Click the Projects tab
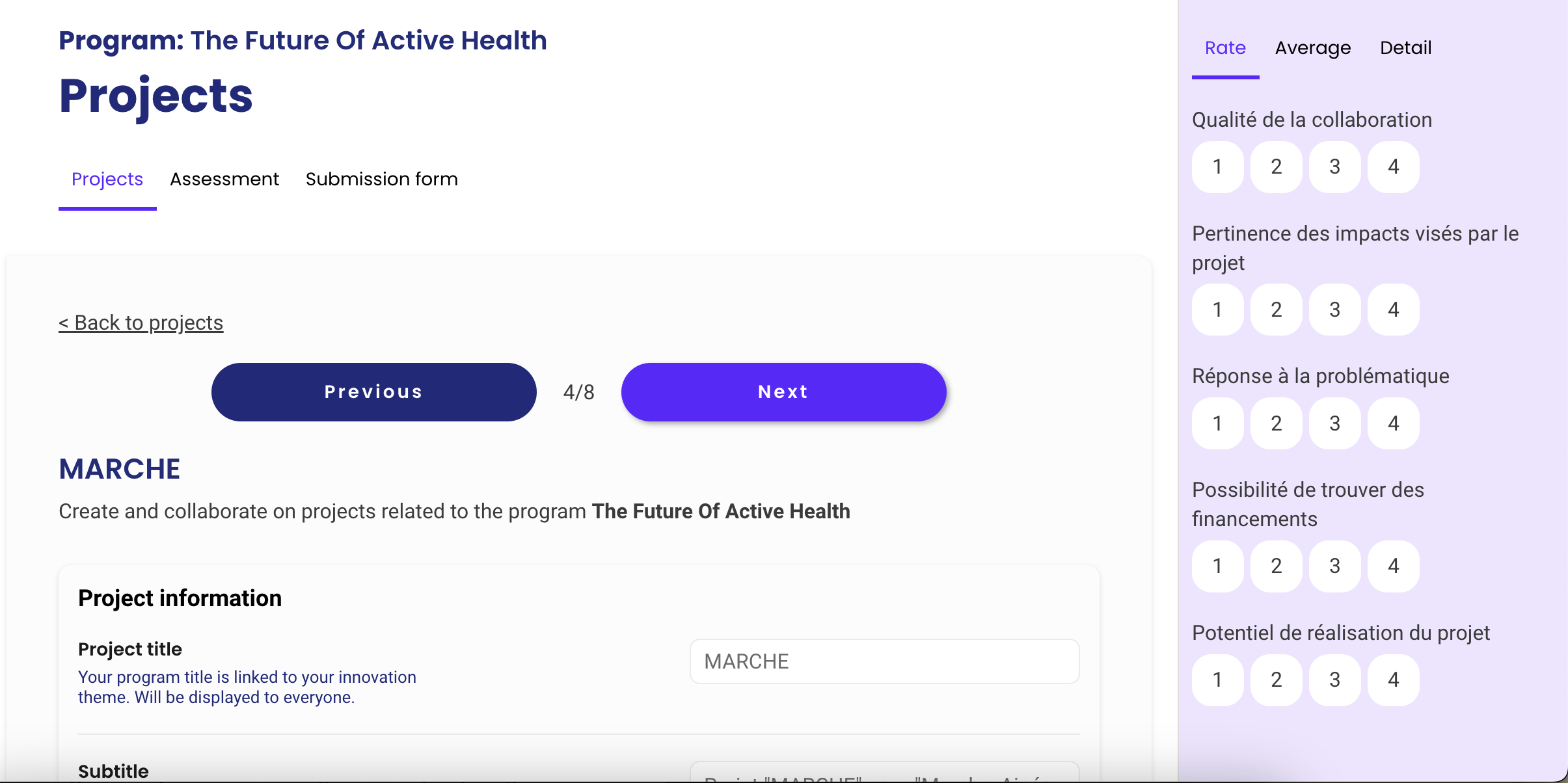The height and width of the screenshot is (783, 1568). (x=107, y=179)
